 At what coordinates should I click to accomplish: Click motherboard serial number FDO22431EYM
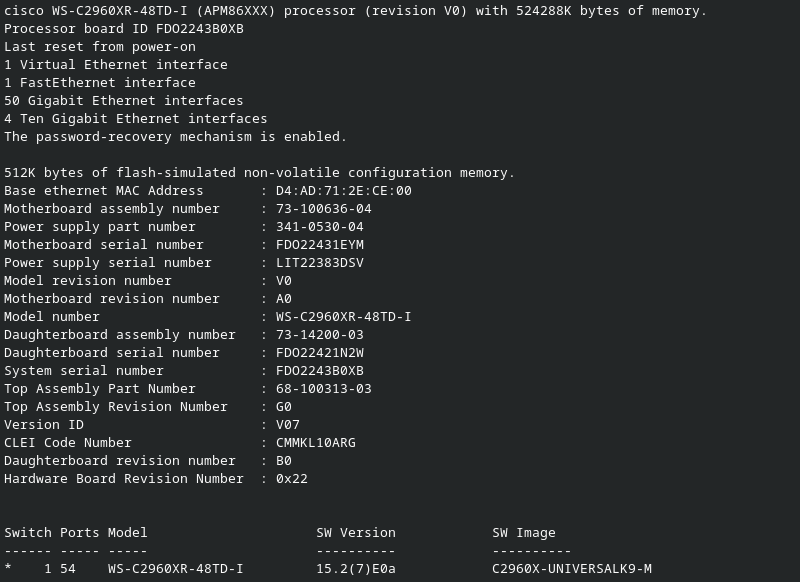tap(319, 245)
